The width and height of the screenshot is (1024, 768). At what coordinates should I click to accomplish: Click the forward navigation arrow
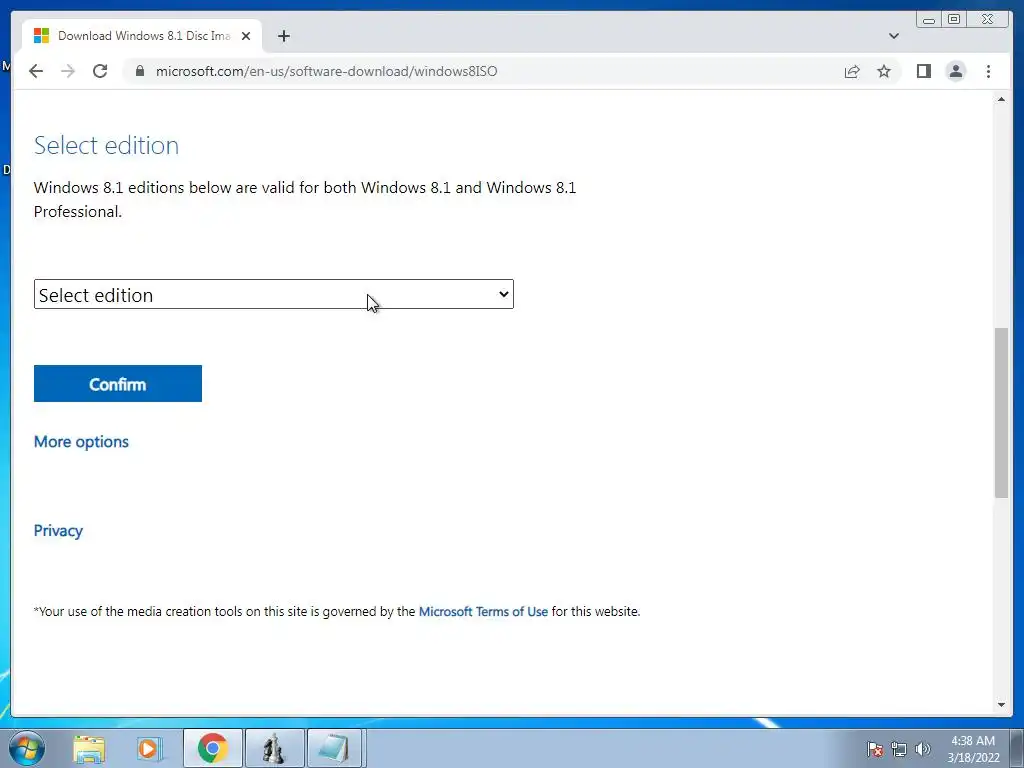click(x=68, y=71)
